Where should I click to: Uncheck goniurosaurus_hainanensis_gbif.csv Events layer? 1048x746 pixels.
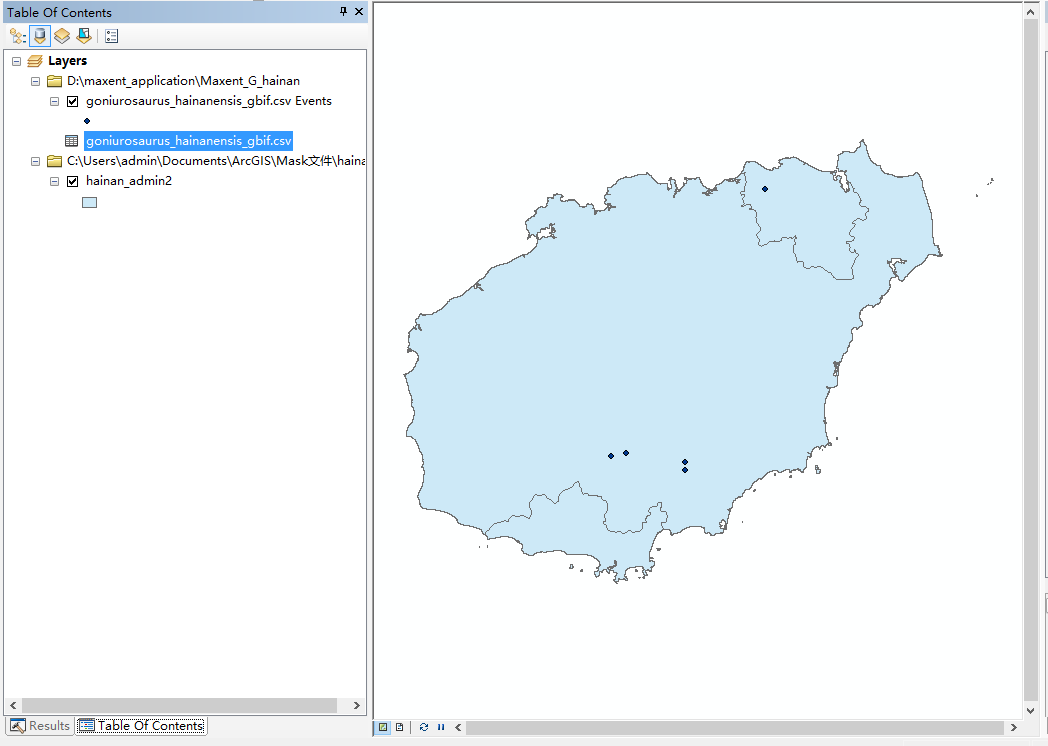tap(73, 102)
